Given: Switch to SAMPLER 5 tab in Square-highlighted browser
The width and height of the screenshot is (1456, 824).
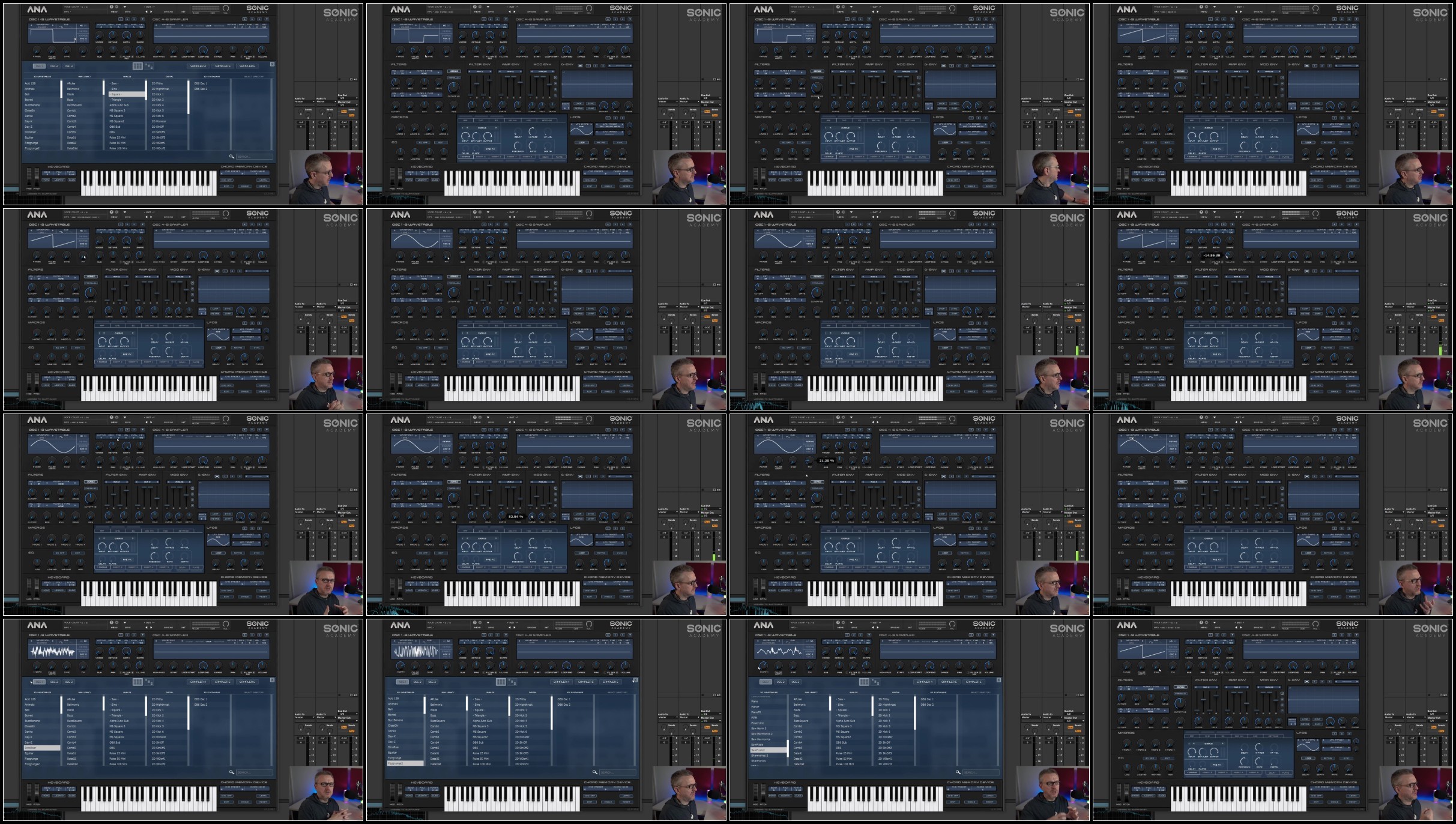Looking at the screenshot, I should [x=223, y=66].
